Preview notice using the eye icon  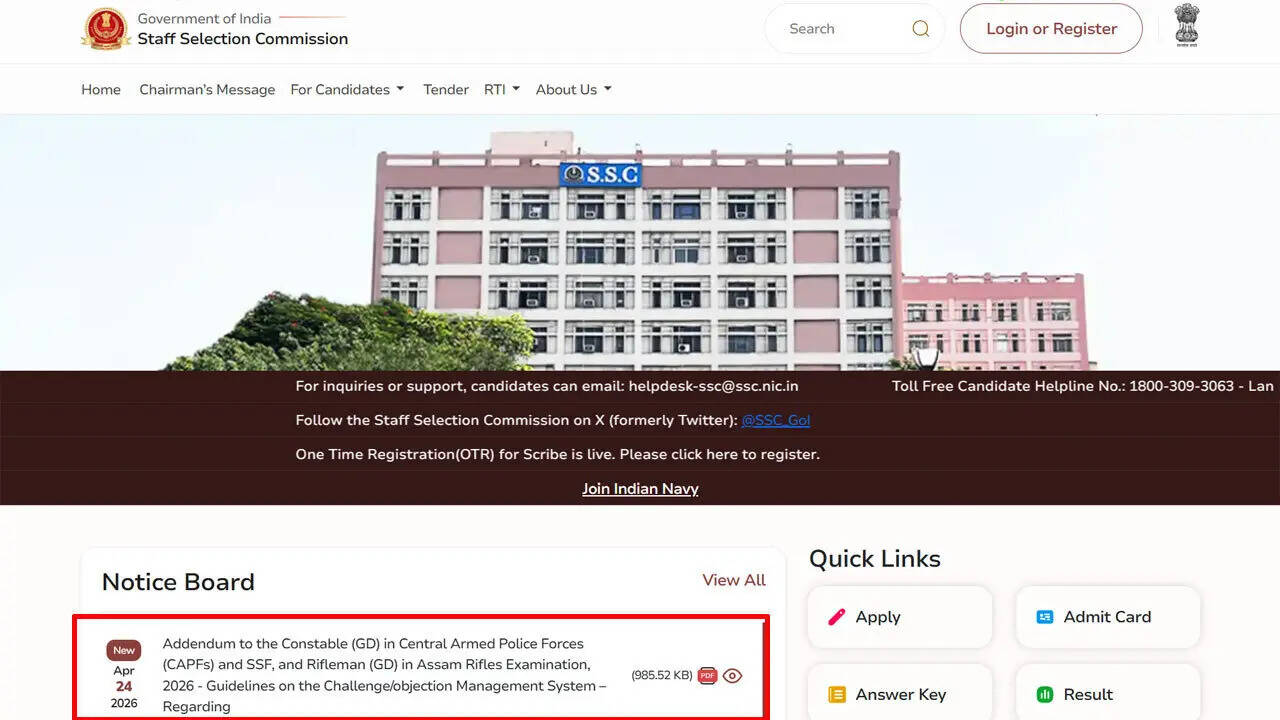point(732,676)
